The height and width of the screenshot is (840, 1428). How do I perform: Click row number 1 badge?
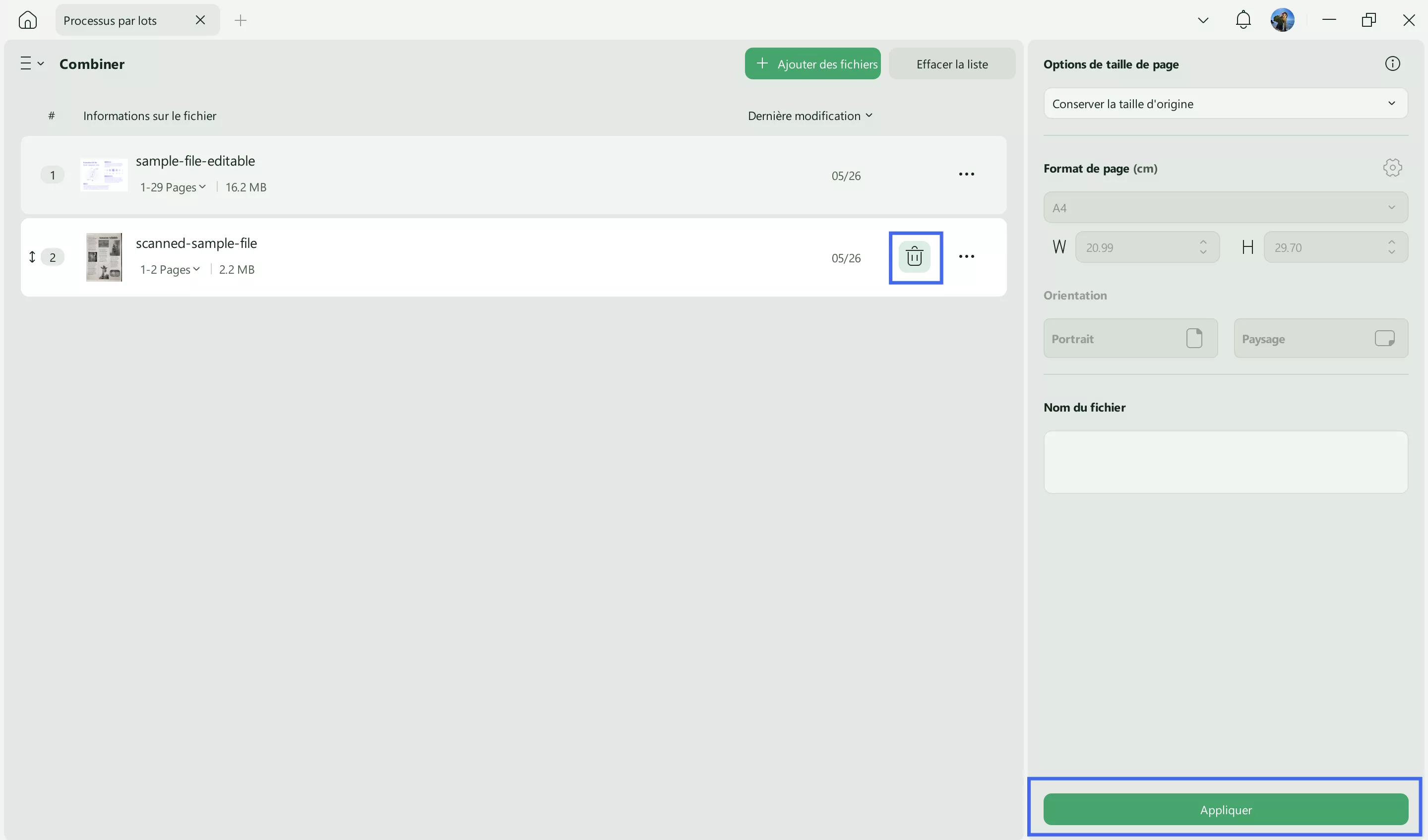[x=53, y=175]
